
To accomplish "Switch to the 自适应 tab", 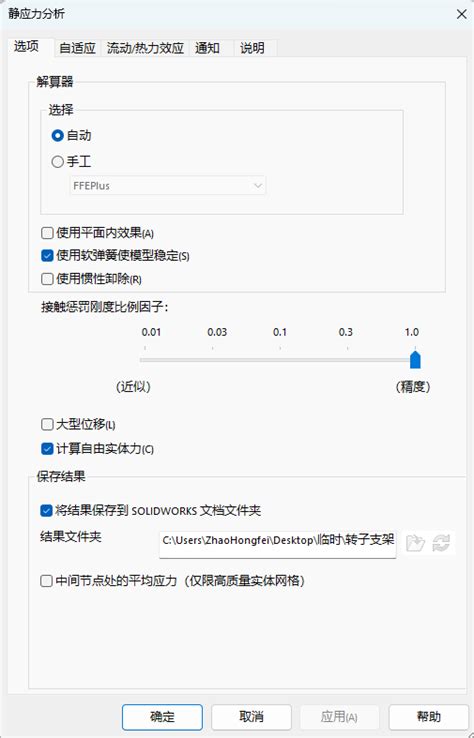I will click(x=78, y=48).
